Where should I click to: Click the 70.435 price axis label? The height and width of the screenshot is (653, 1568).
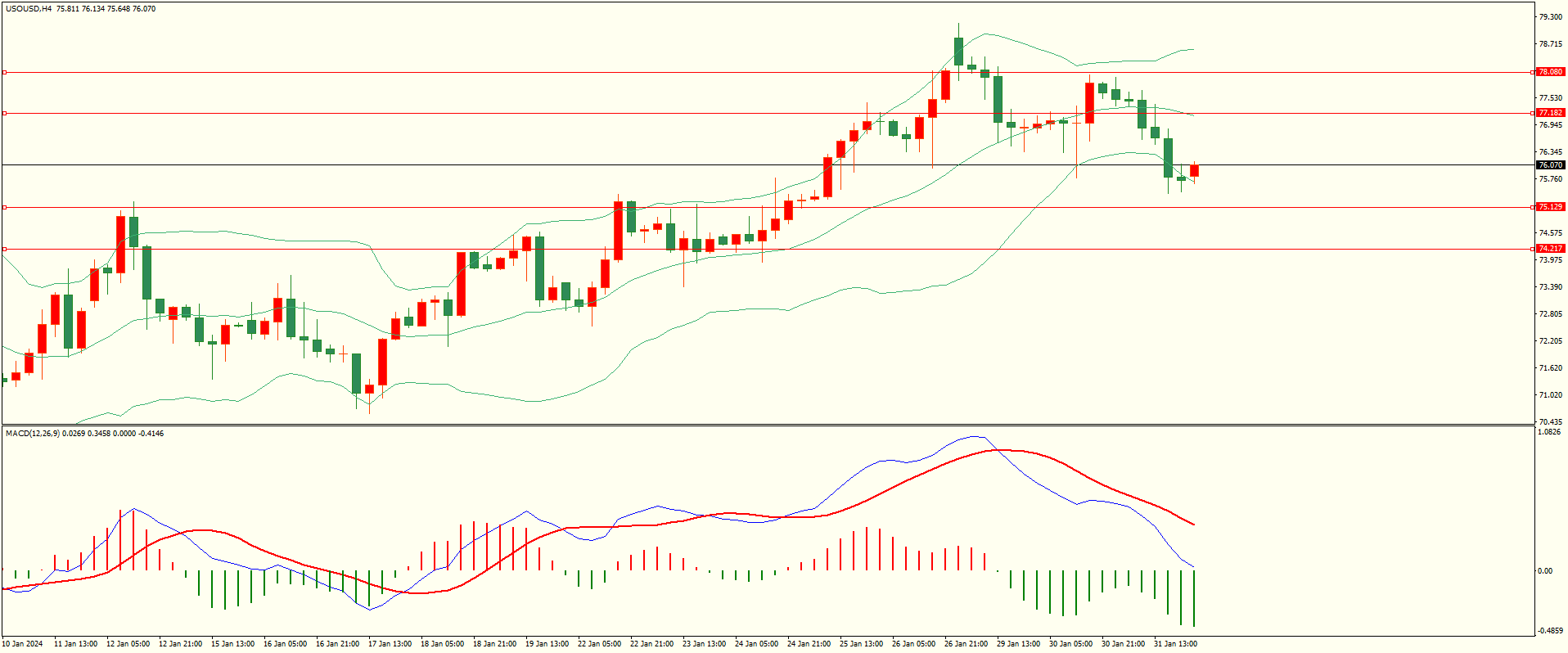pyautogui.click(x=1550, y=422)
